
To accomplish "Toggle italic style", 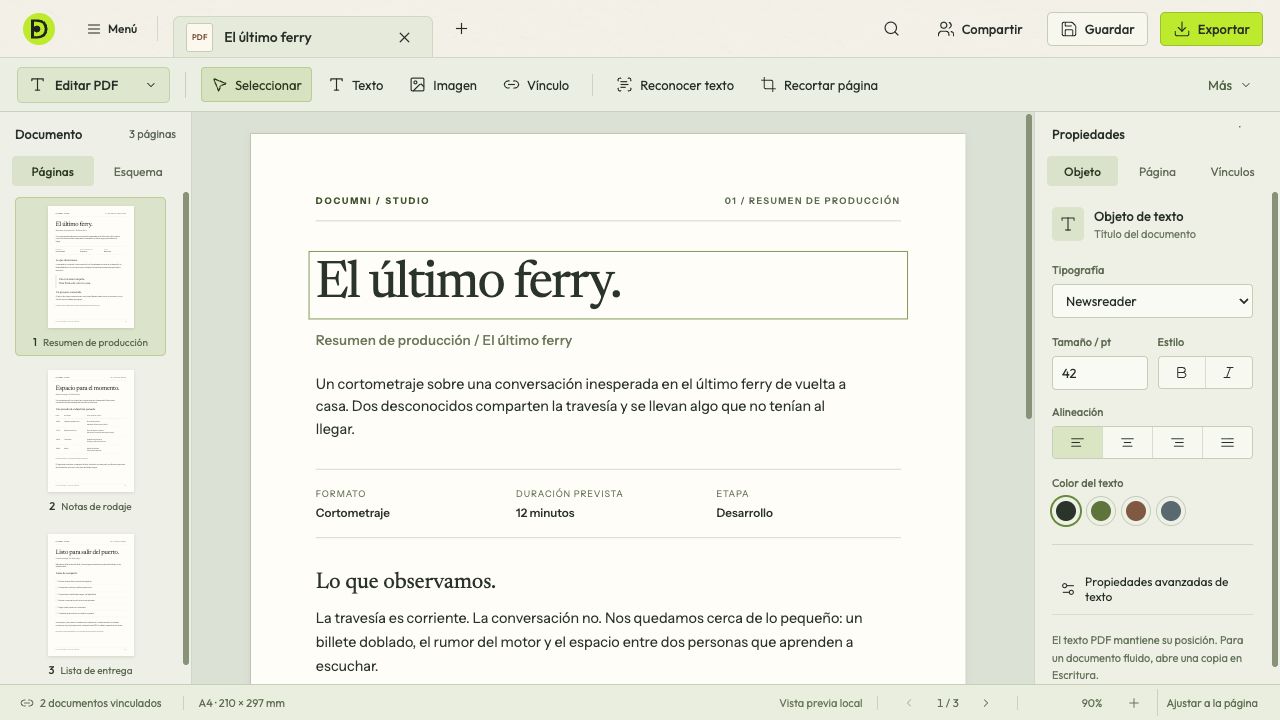I will [x=1228, y=373].
